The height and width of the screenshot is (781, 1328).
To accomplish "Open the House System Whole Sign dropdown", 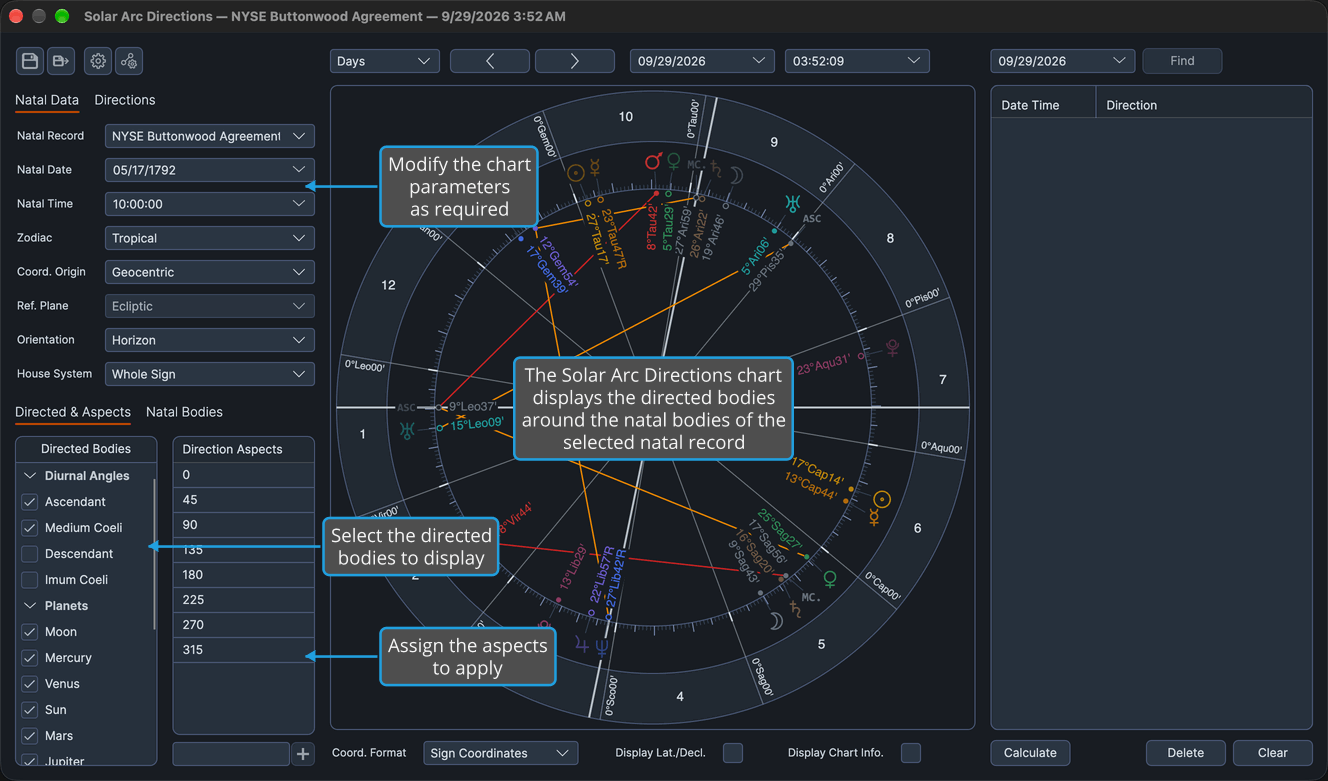I will [210, 374].
